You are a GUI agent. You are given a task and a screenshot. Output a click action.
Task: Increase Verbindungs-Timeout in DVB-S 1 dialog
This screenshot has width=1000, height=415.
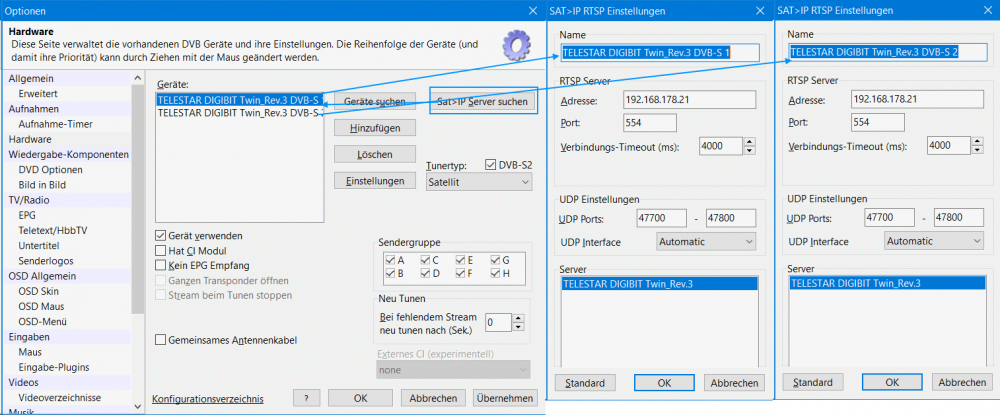(750, 142)
